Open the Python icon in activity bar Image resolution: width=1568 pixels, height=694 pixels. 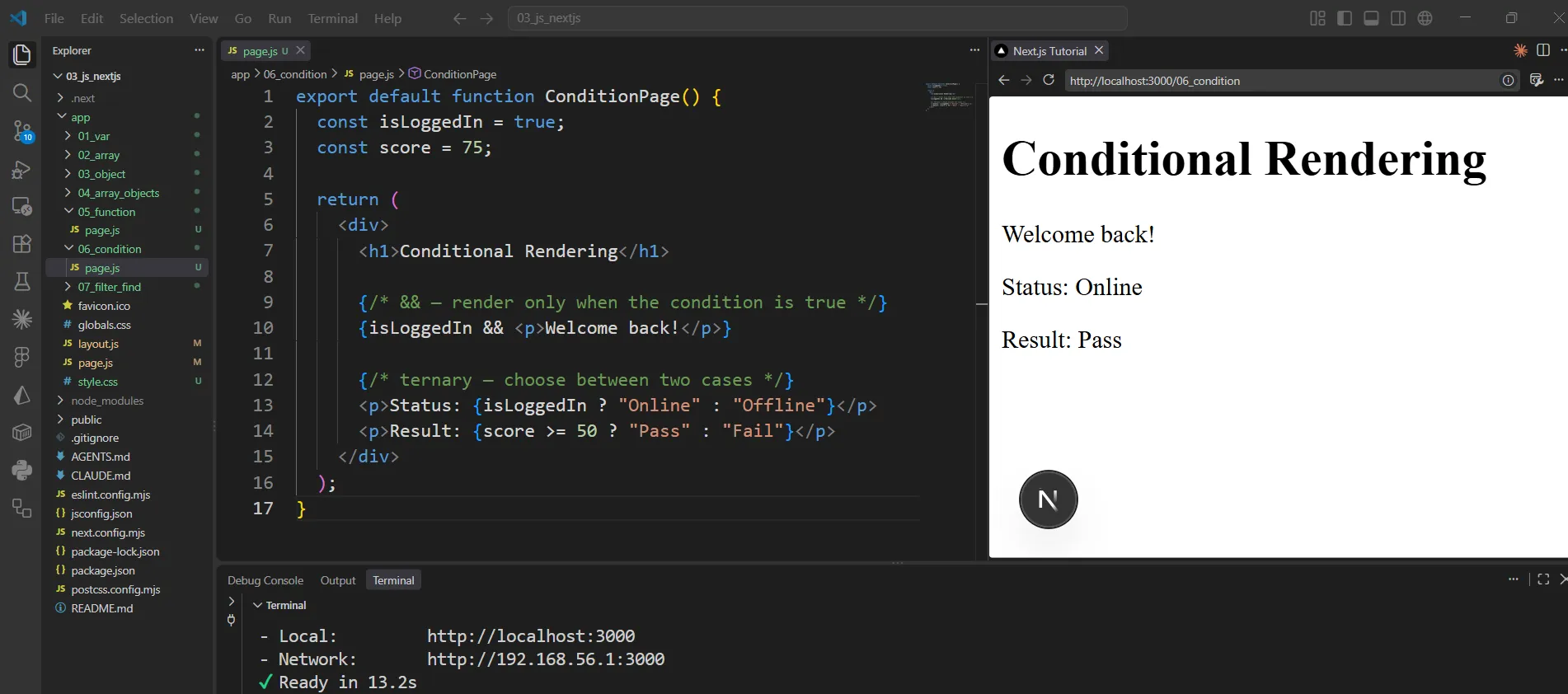22,470
